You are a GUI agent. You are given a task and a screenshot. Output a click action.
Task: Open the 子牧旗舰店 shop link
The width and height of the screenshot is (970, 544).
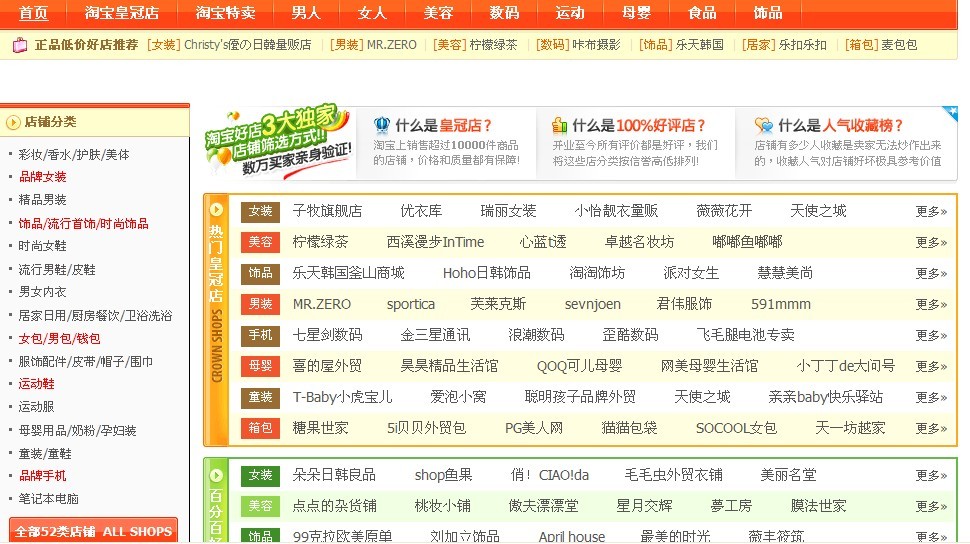coord(327,211)
